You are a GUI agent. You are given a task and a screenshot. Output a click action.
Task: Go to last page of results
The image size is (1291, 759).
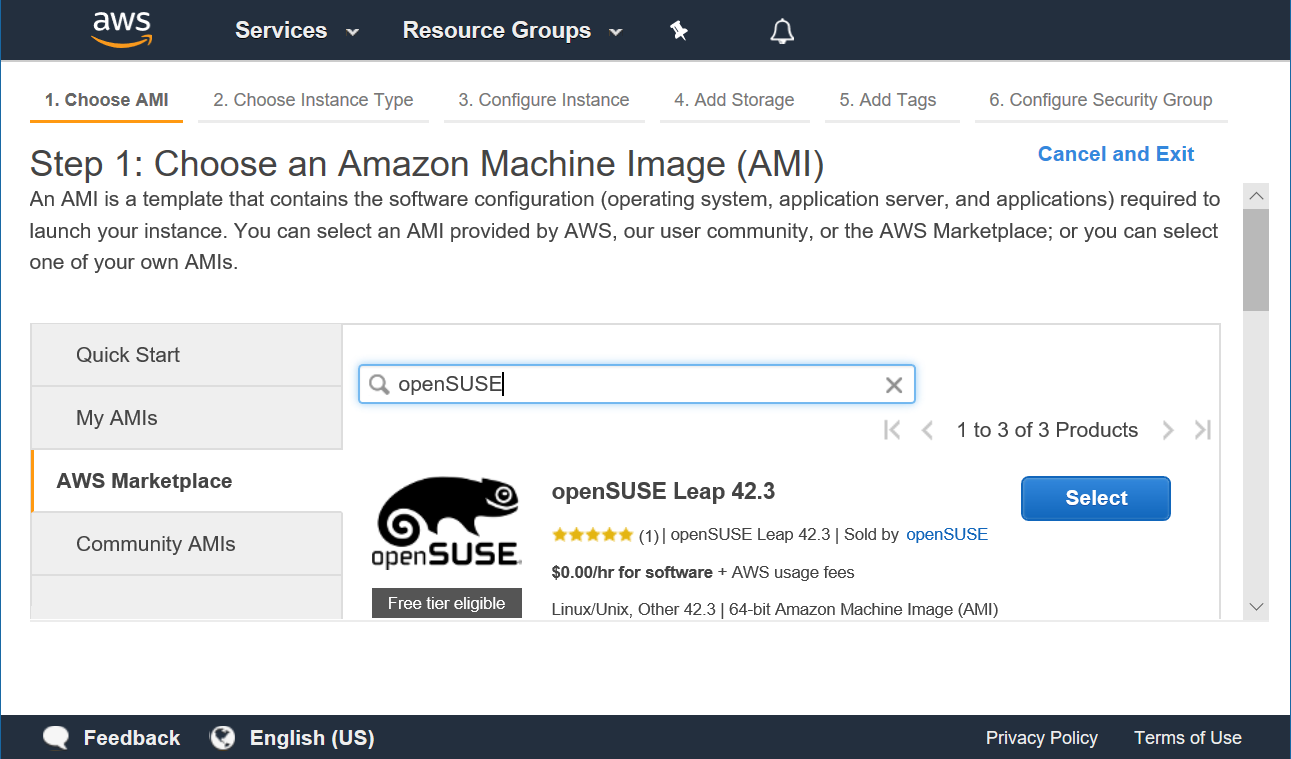1203,430
